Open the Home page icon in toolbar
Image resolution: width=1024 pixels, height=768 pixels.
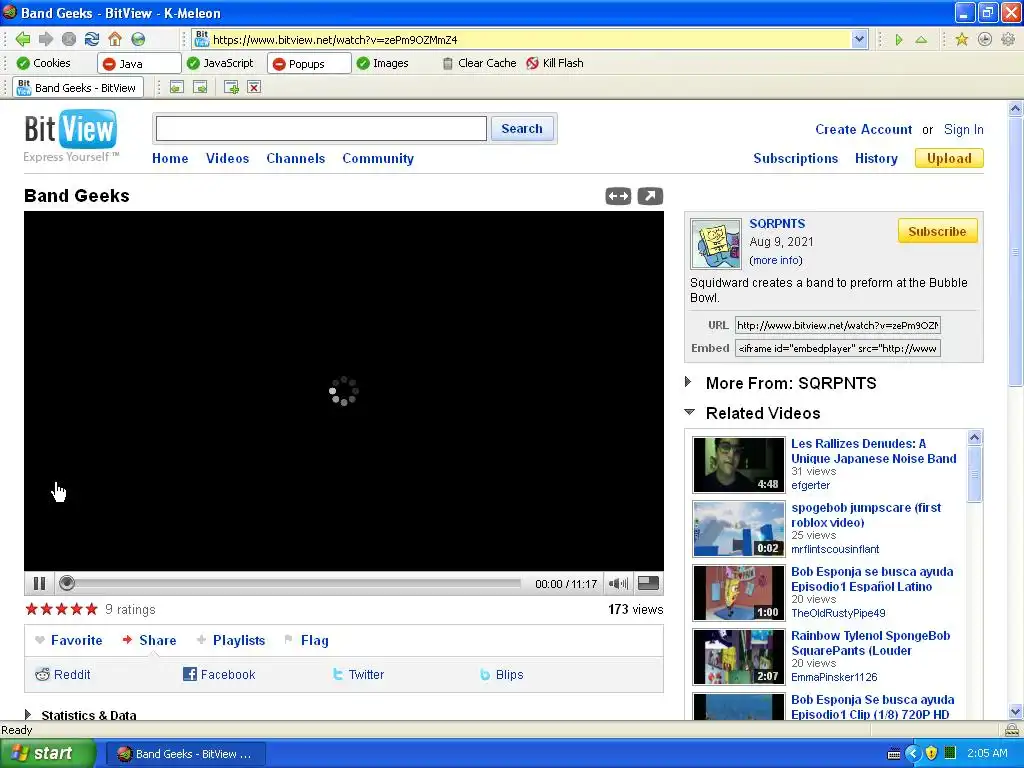[x=115, y=39]
